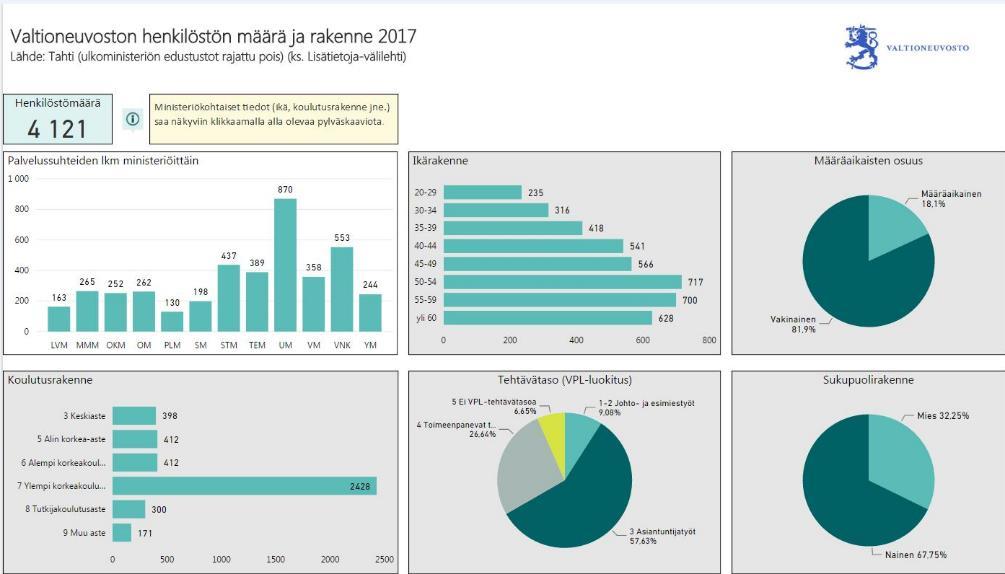This screenshot has width=1005, height=574.
Task: Click the Palvelussuhteiden lkm ministeriöittäin heading
Action: [103, 161]
